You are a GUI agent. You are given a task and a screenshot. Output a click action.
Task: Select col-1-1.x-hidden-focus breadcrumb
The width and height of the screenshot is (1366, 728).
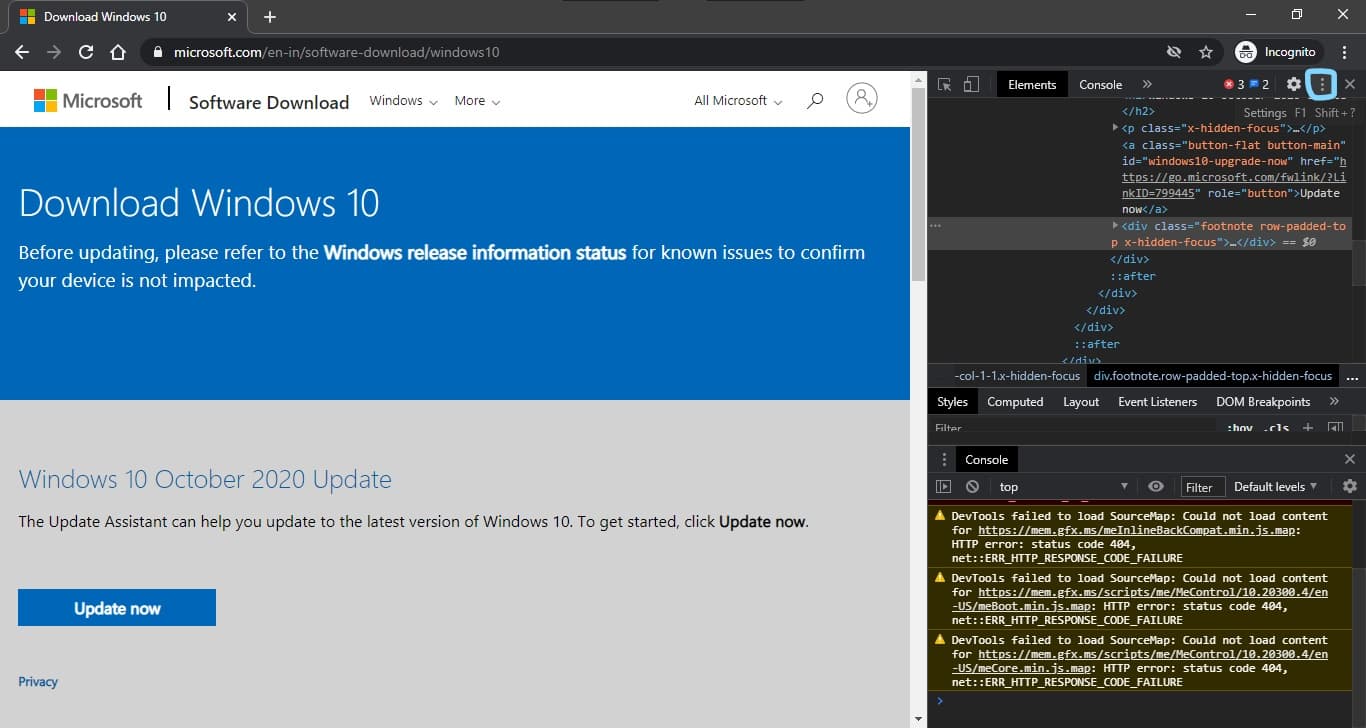coord(1017,376)
